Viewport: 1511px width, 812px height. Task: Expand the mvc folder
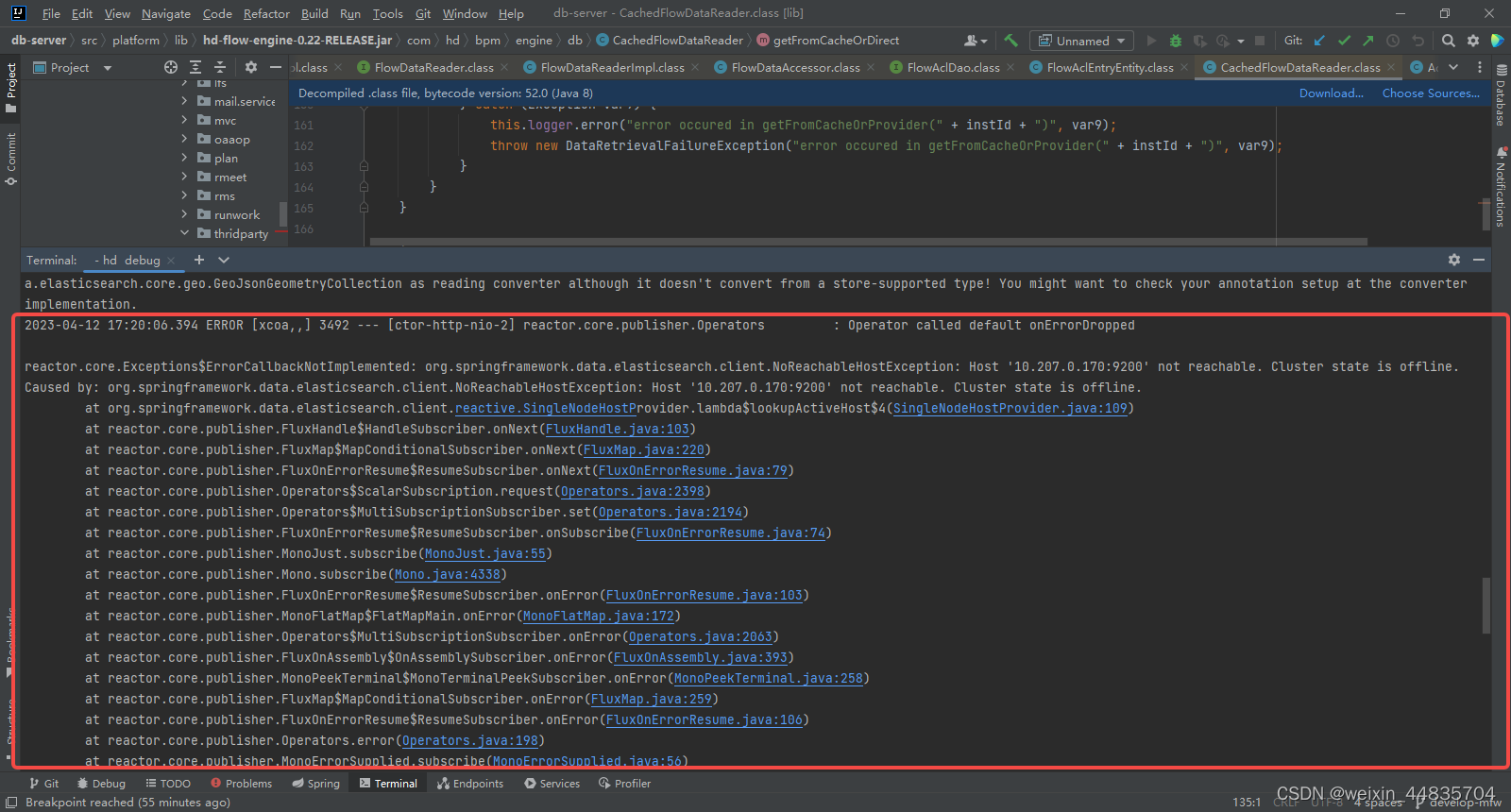click(x=184, y=120)
